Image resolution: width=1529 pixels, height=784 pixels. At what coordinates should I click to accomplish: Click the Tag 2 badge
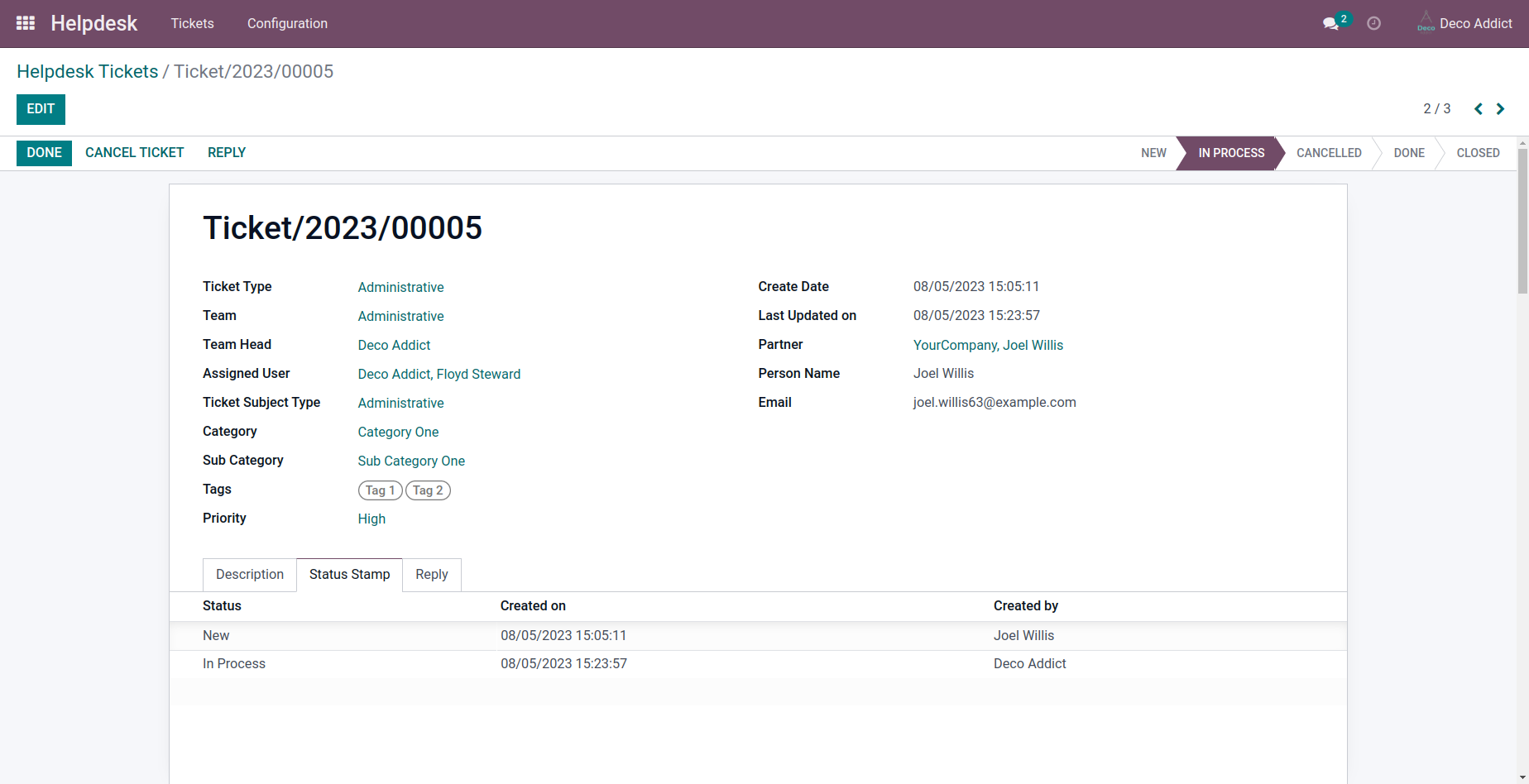[428, 490]
